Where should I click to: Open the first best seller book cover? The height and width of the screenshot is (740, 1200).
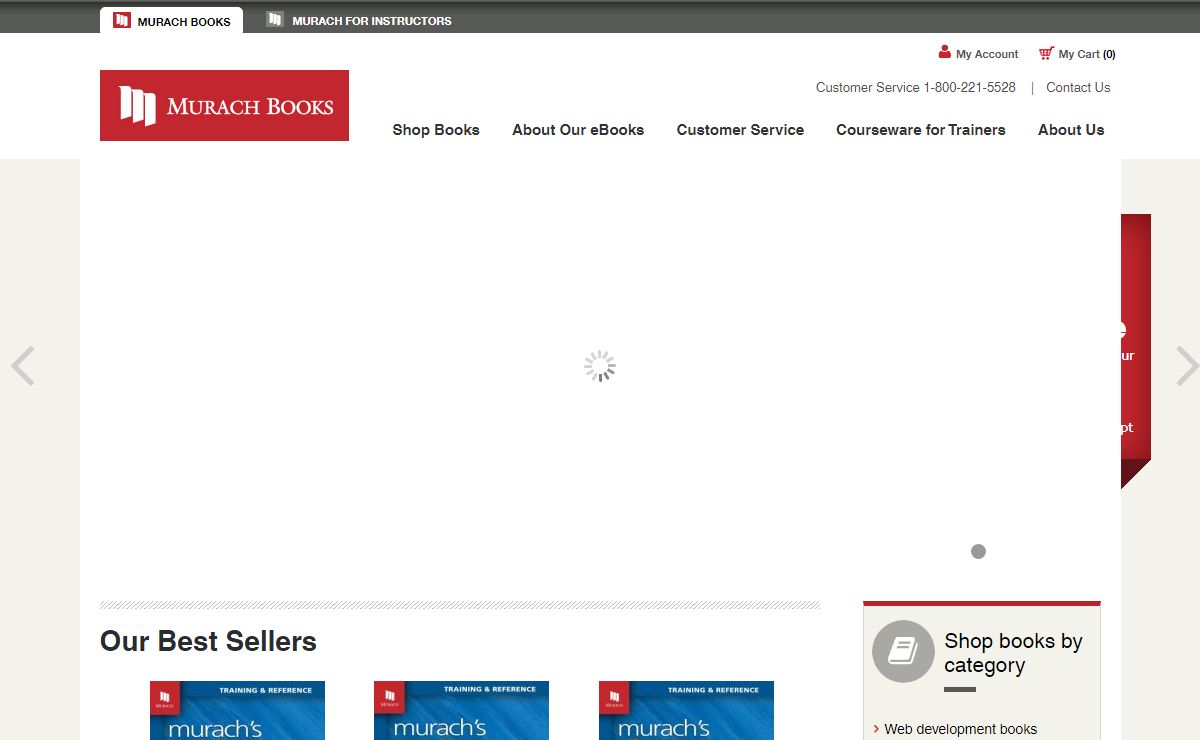[237, 711]
